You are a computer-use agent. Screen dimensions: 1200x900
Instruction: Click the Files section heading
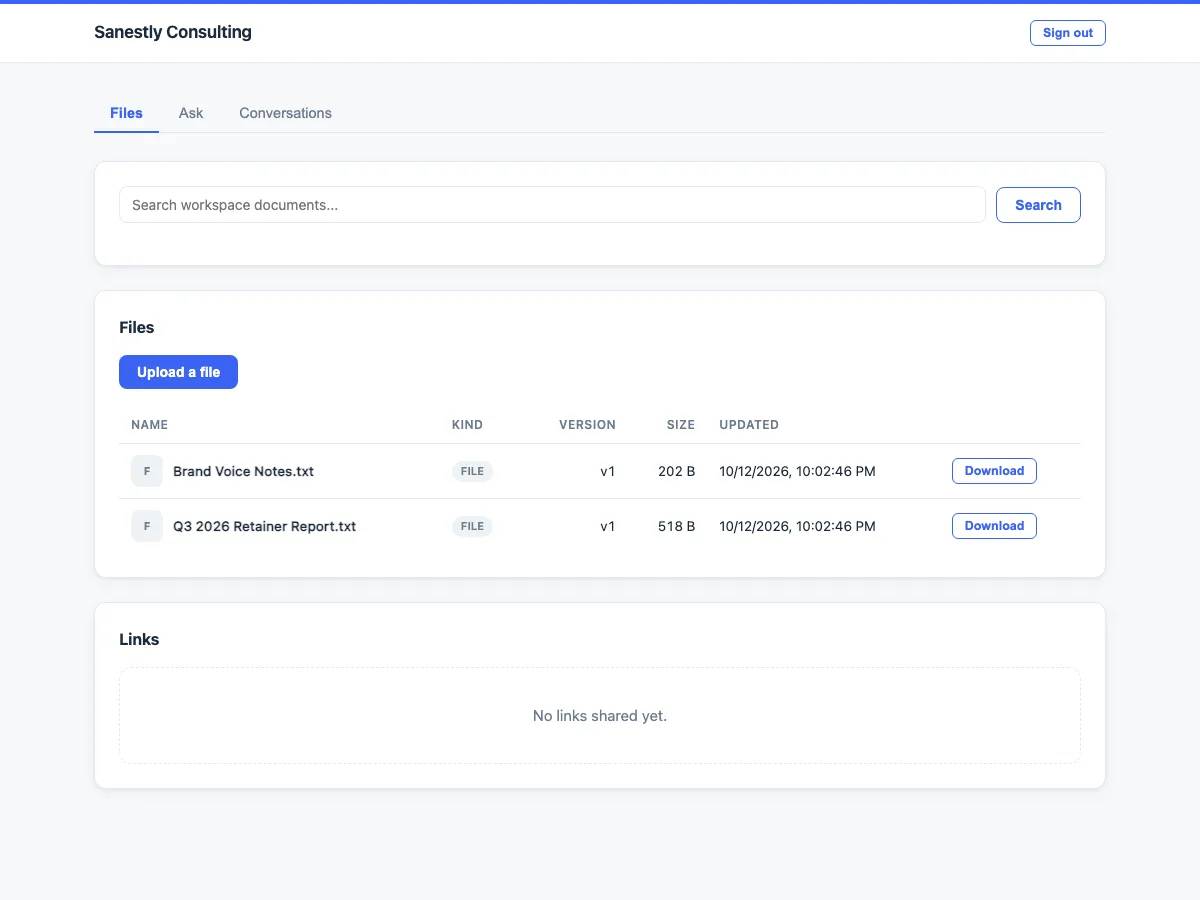coord(137,327)
